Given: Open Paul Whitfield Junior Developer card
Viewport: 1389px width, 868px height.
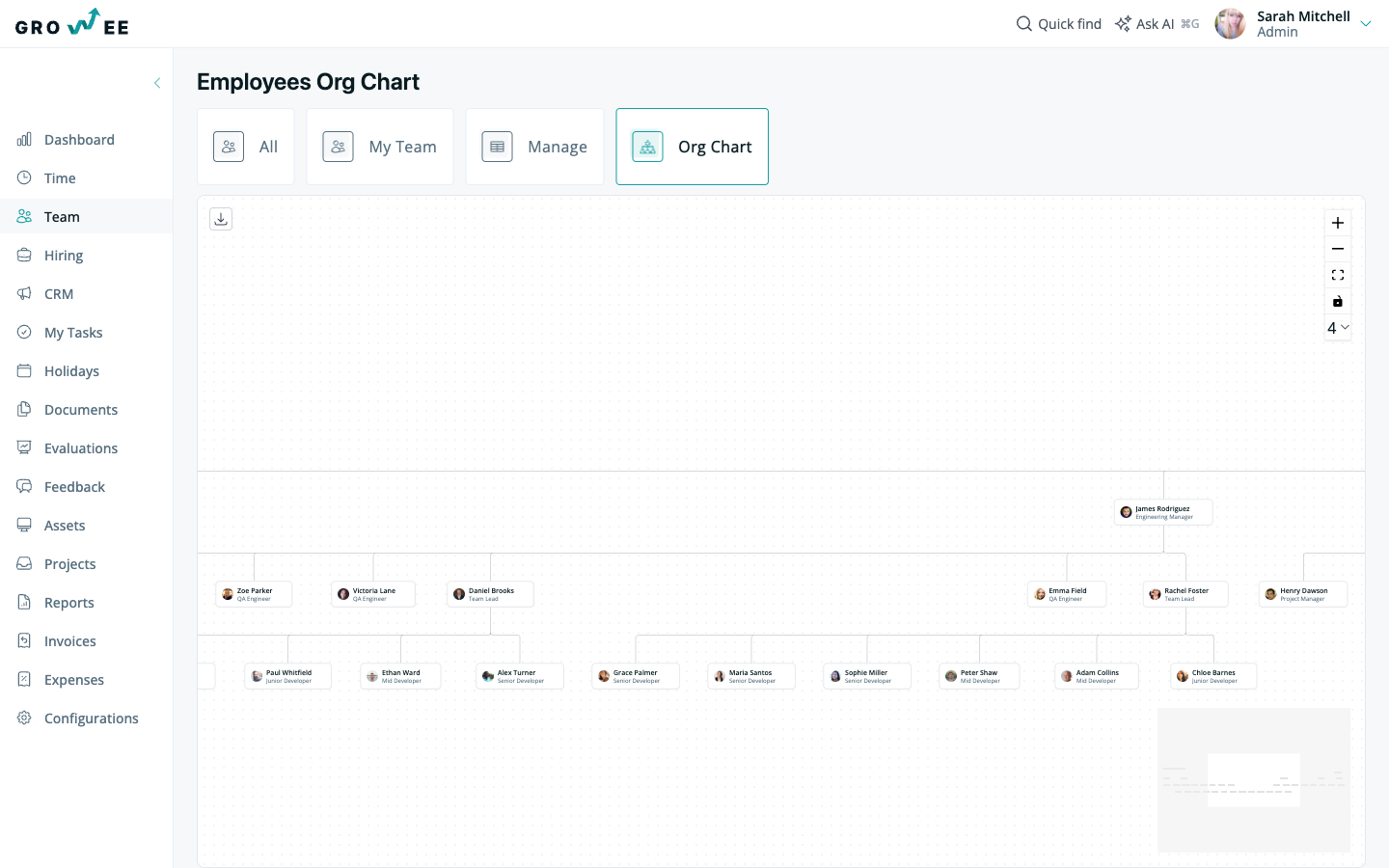Looking at the screenshot, I should (288, 676).
